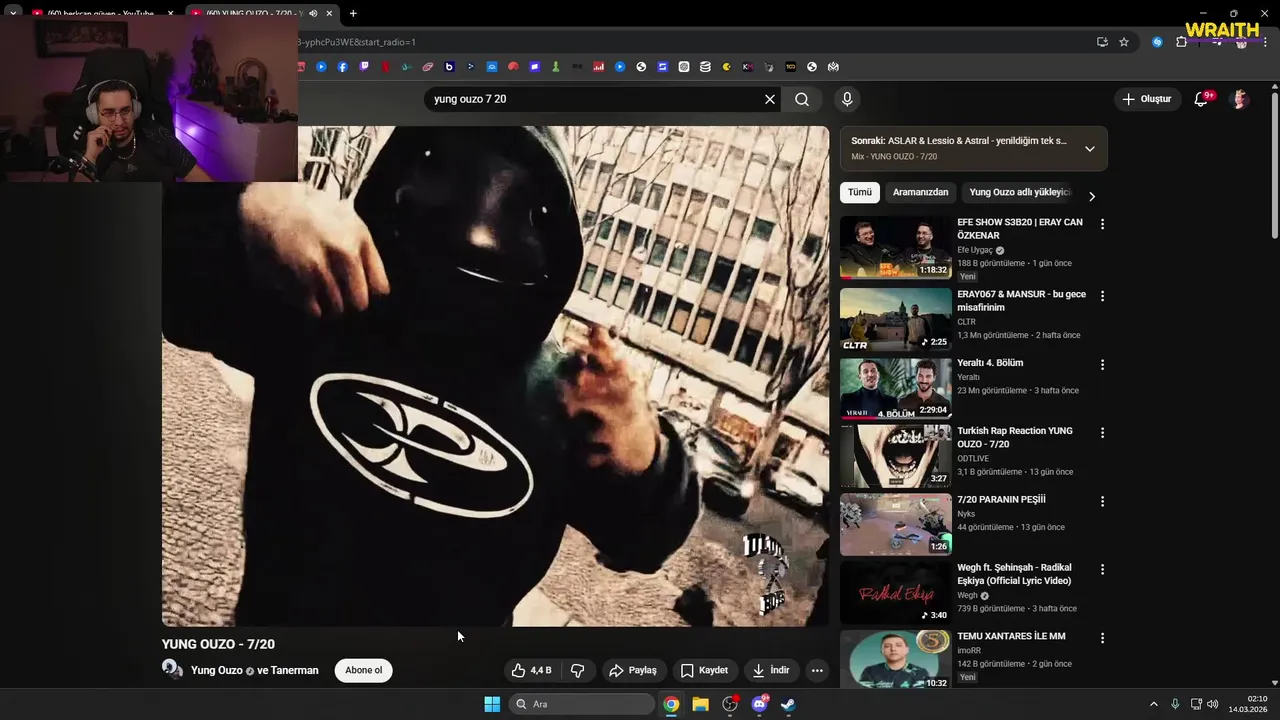Open options for Turkish Rap Reaction video

[1102, 433]
